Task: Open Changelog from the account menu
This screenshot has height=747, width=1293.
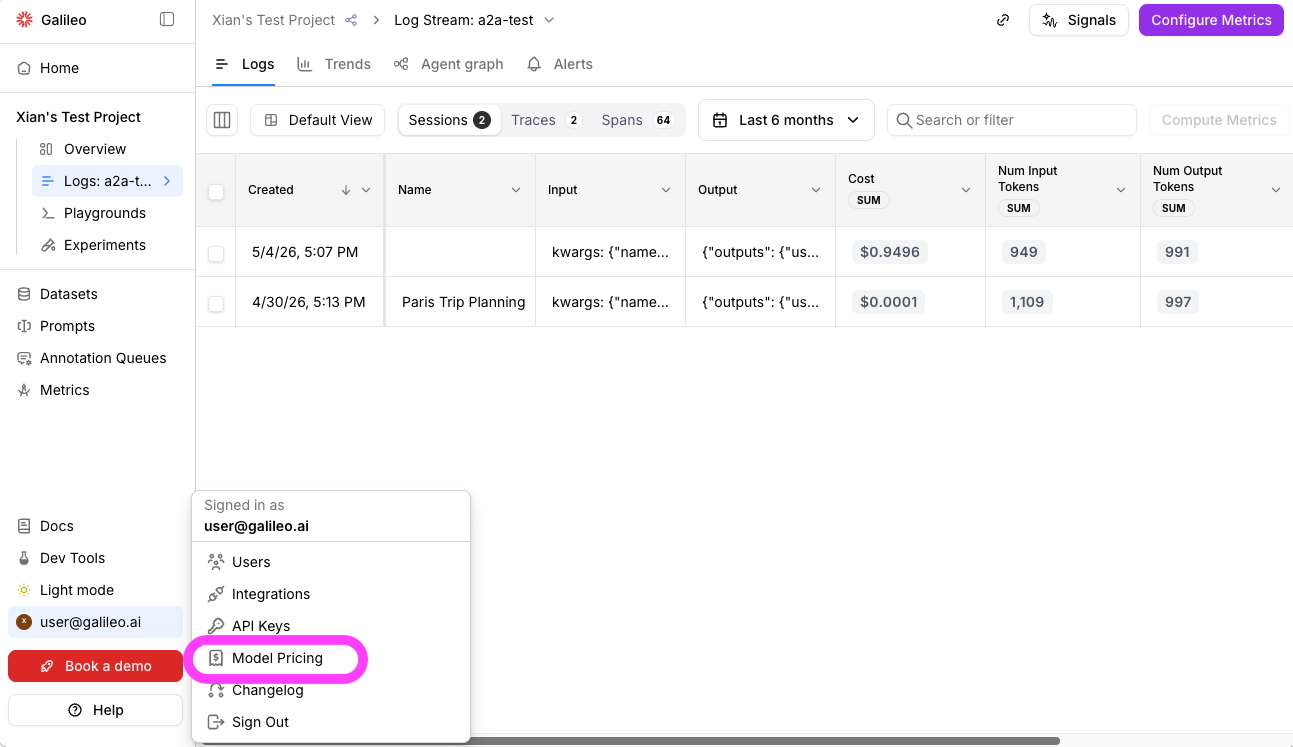Action: click(330, 690)
